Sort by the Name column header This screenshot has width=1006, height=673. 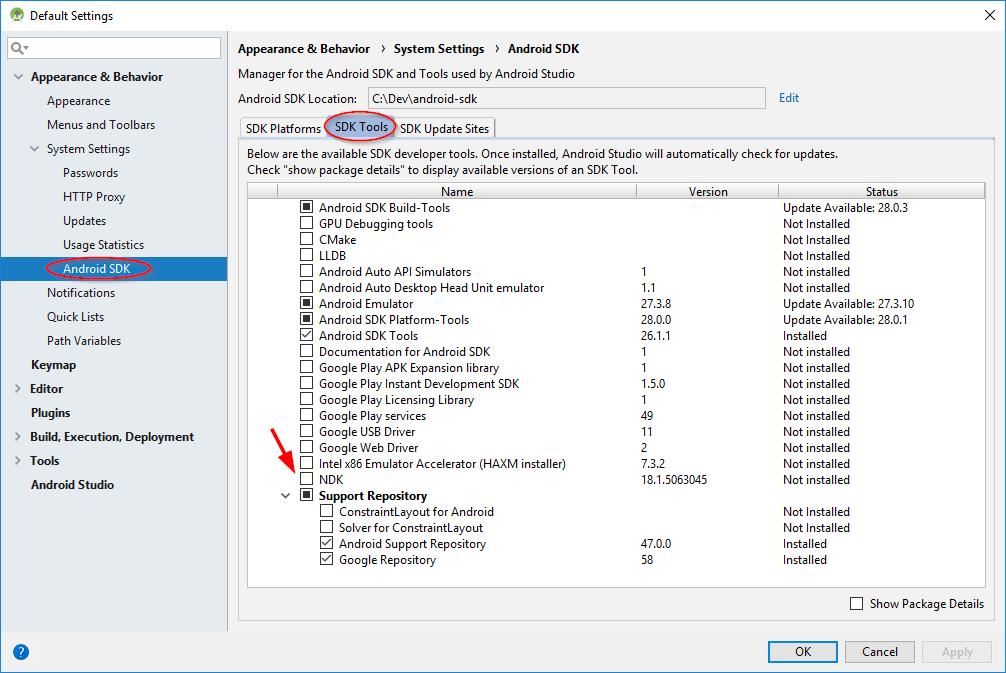coord(457,191)
